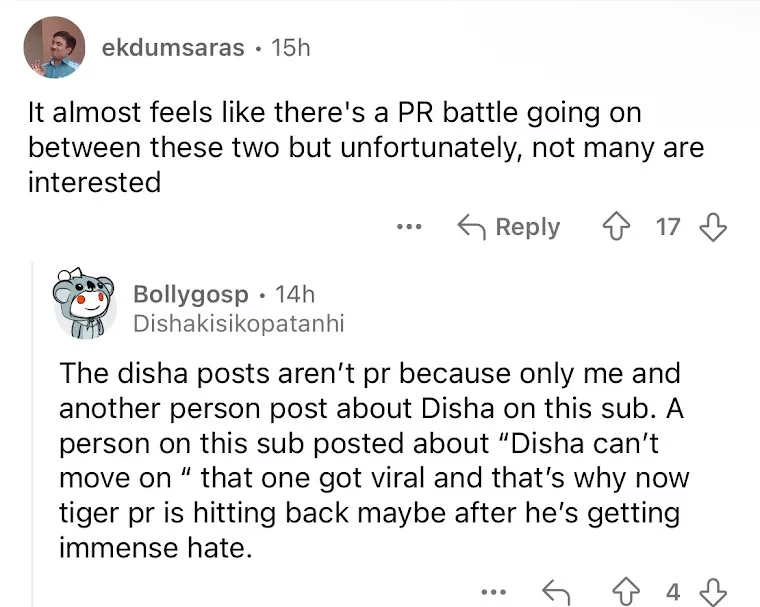Tap the PR battle comment text
The height and width of the screenshot is (607, 760).
point(365,147)
